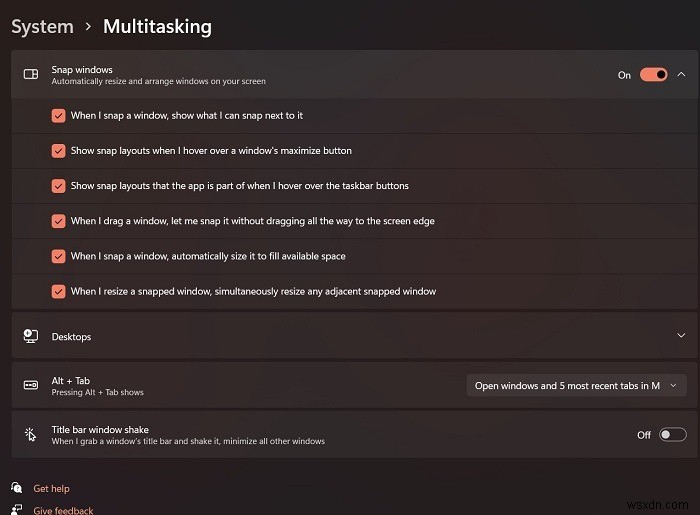This screenshot has width=700, height=515.
Task: Go back to System in breadcrumb
Action: click(42, 27)
